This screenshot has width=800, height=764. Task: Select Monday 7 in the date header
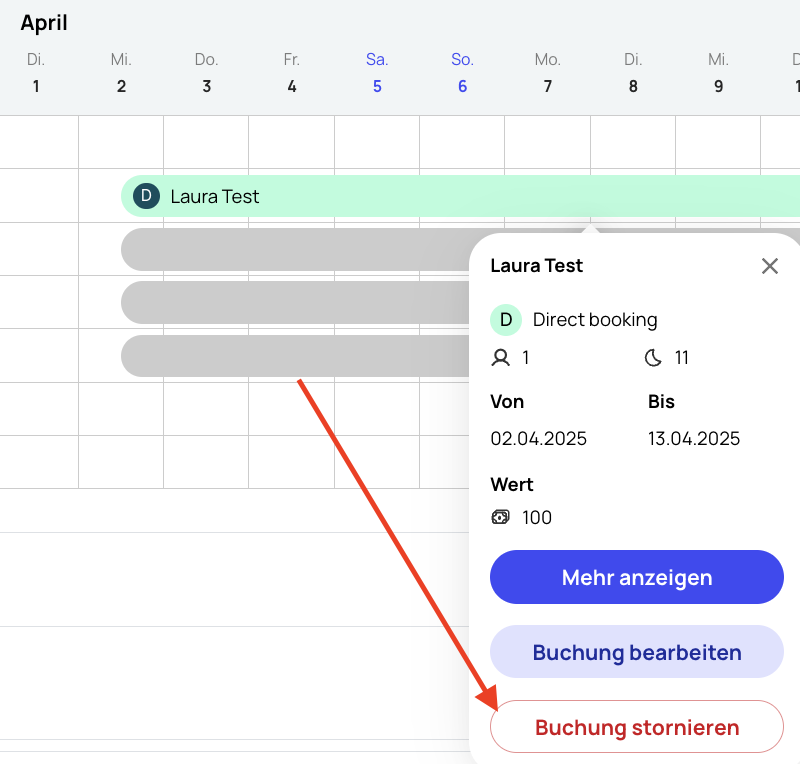pos(547,73)
